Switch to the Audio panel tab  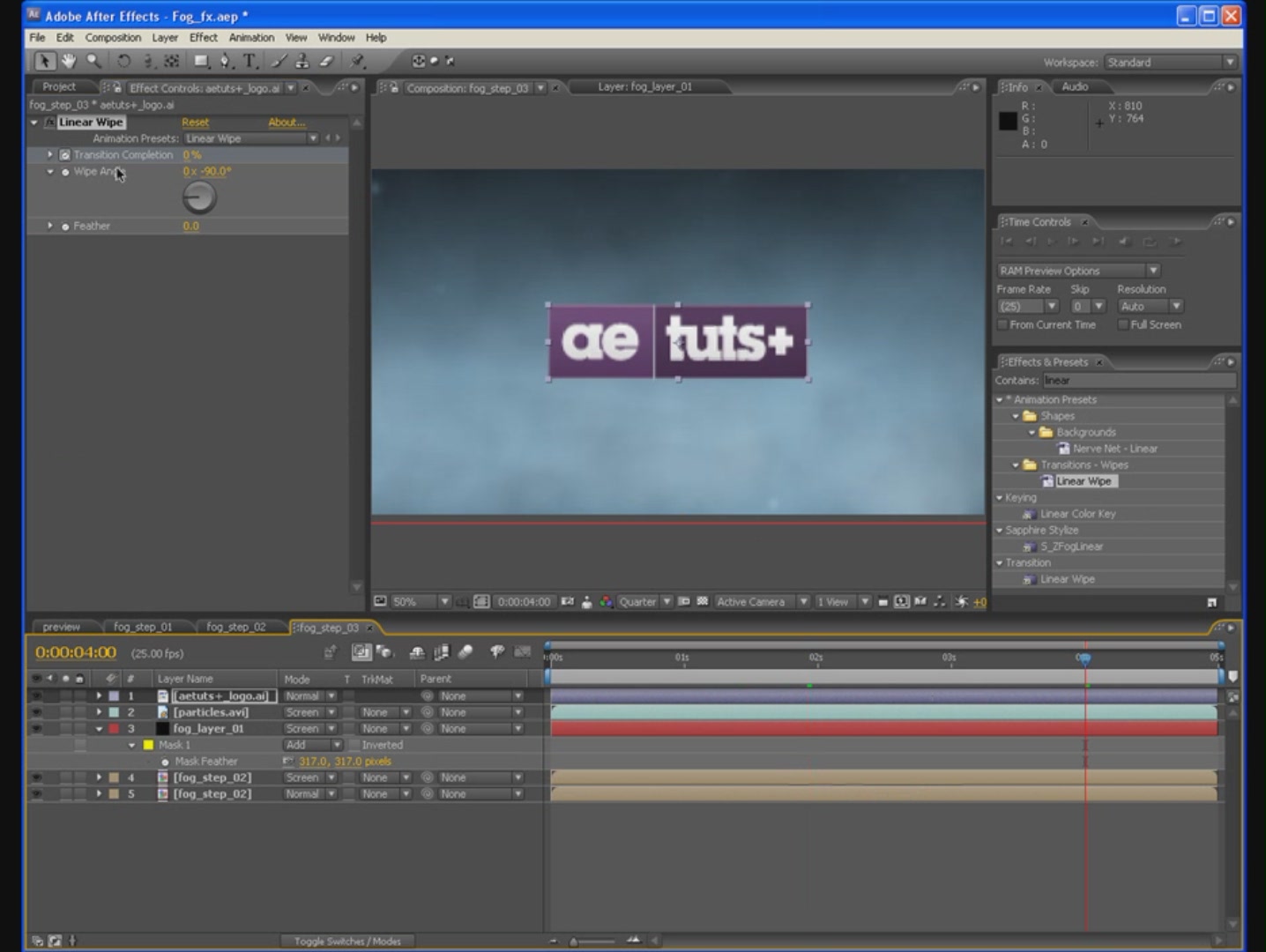click(1075, 87)
